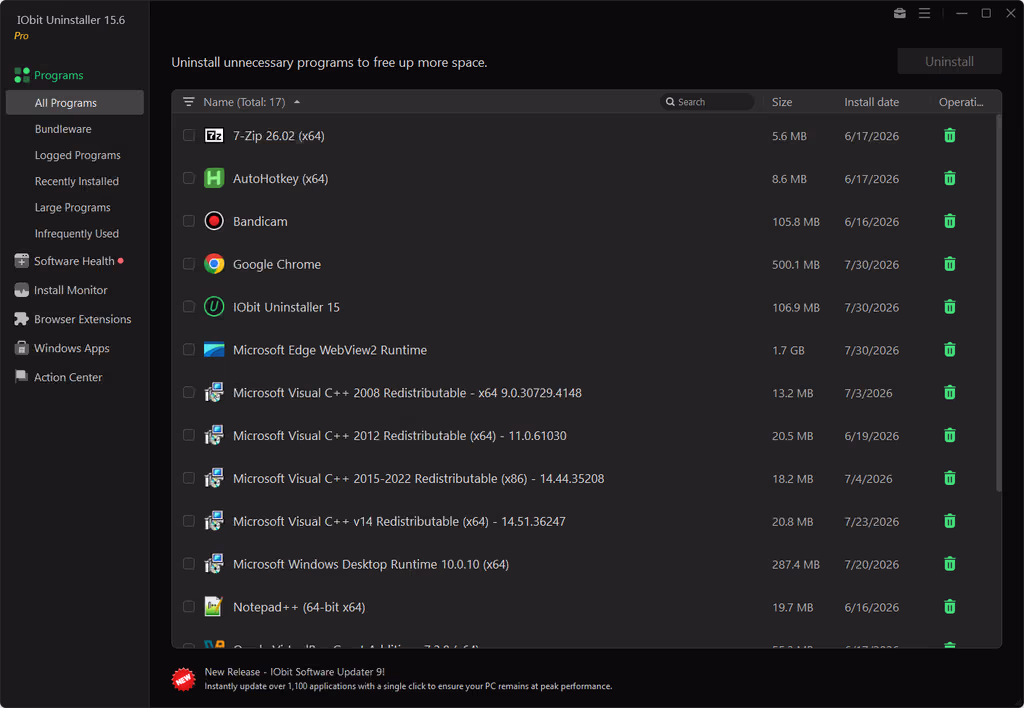Click trash icon in Bandicam row
The height and width of the screenshot is (708, 1024).
[x=950, y=221]
